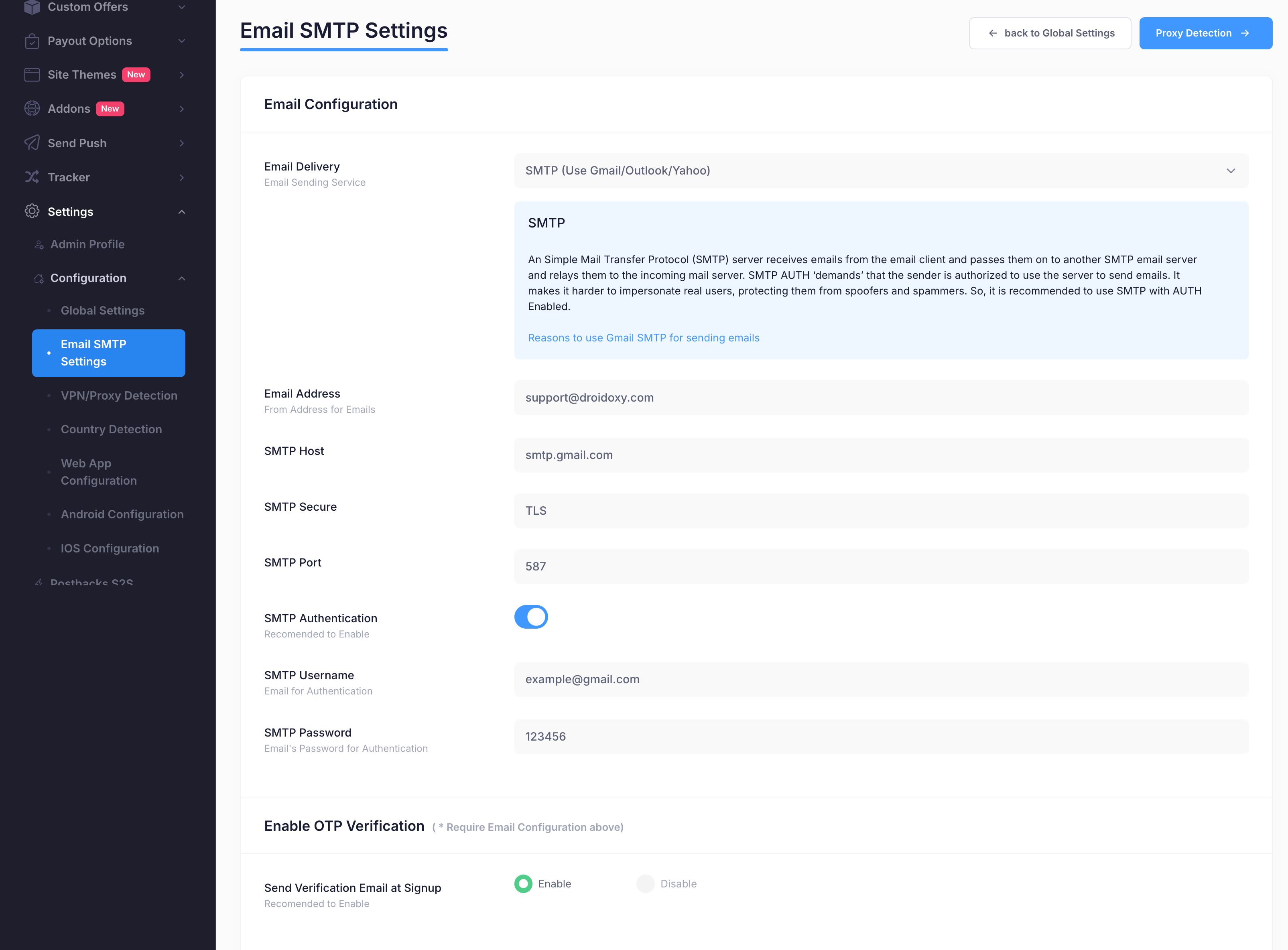This screenshot has width=1288, height=950.
Task: Open the Email Delivery dropdown
Action: pos(881,171)
